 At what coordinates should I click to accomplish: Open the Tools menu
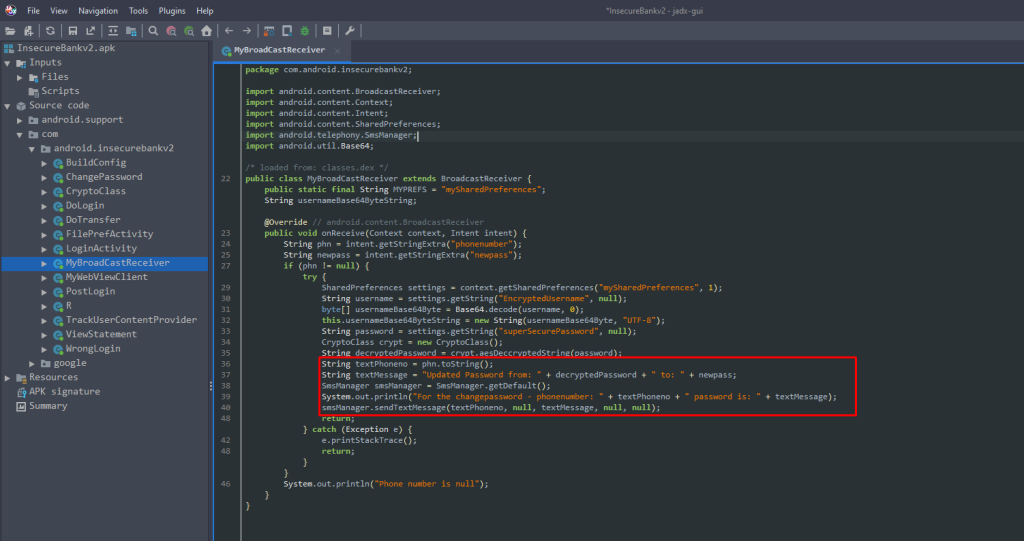tap(138, 10)
